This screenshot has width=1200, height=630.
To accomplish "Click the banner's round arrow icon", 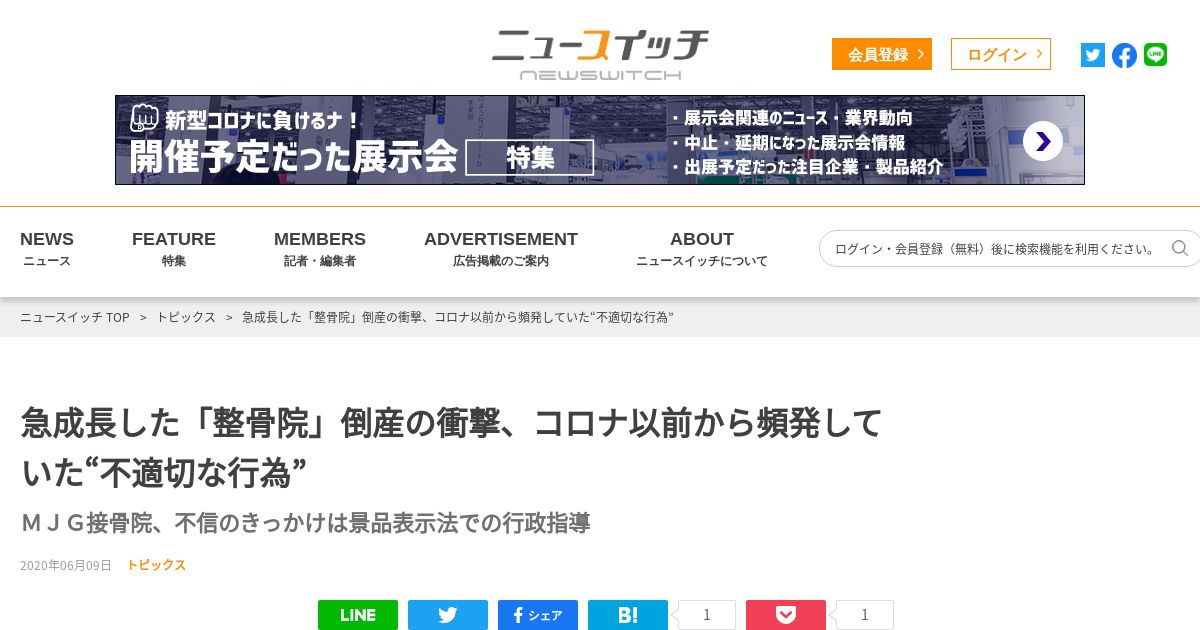I will 1043,141.
